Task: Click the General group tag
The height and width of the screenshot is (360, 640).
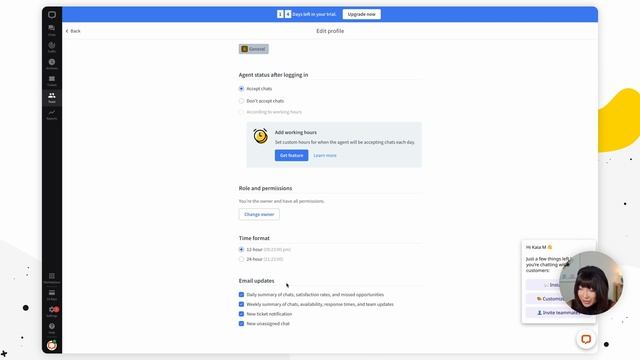Action: [253, 49]
